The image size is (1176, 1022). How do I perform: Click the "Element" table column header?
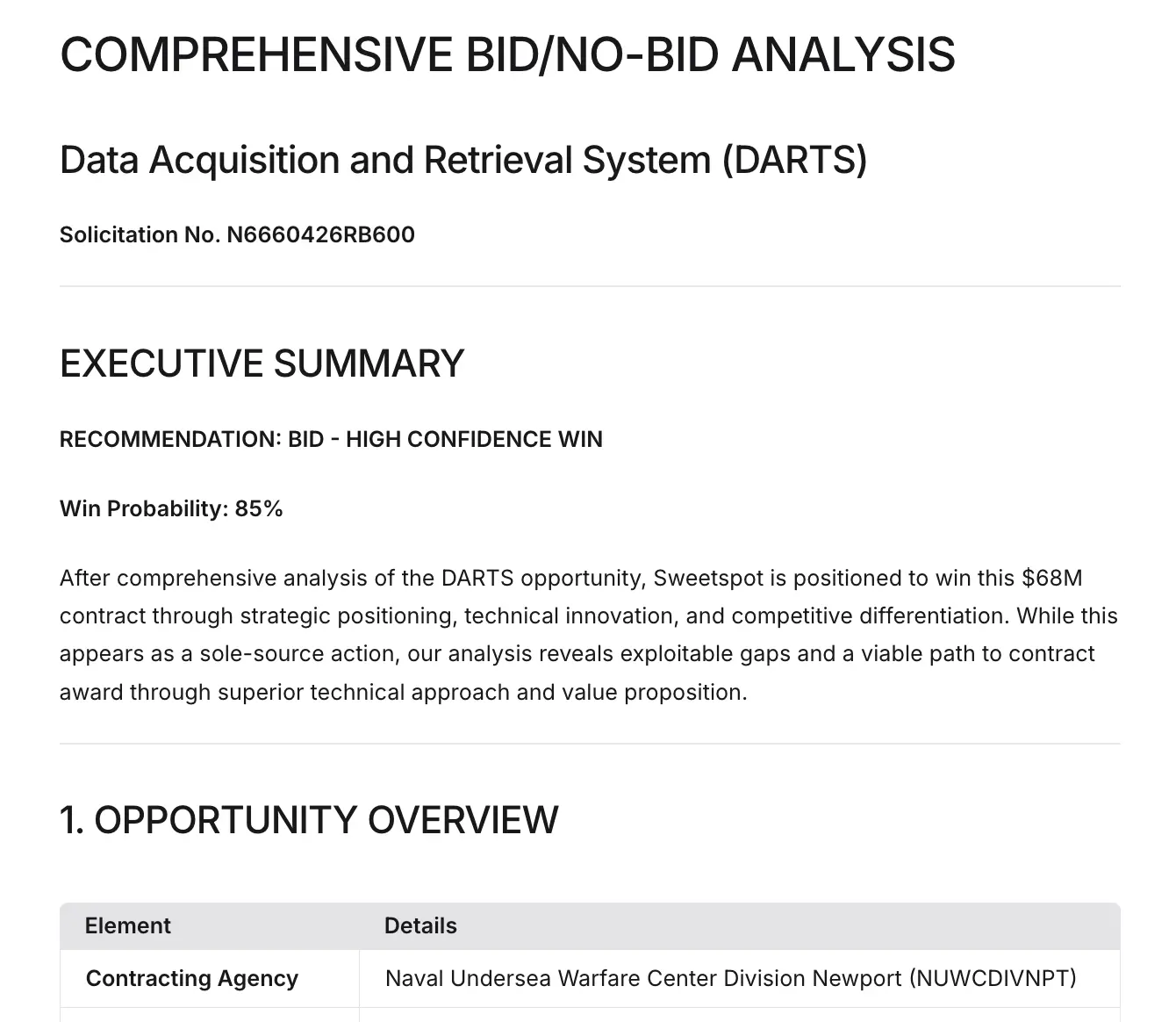click(x=128, y=925)
